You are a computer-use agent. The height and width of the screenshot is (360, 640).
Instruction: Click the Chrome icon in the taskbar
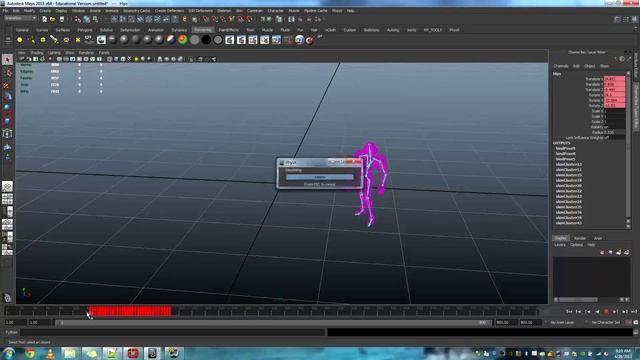[30, 353]
